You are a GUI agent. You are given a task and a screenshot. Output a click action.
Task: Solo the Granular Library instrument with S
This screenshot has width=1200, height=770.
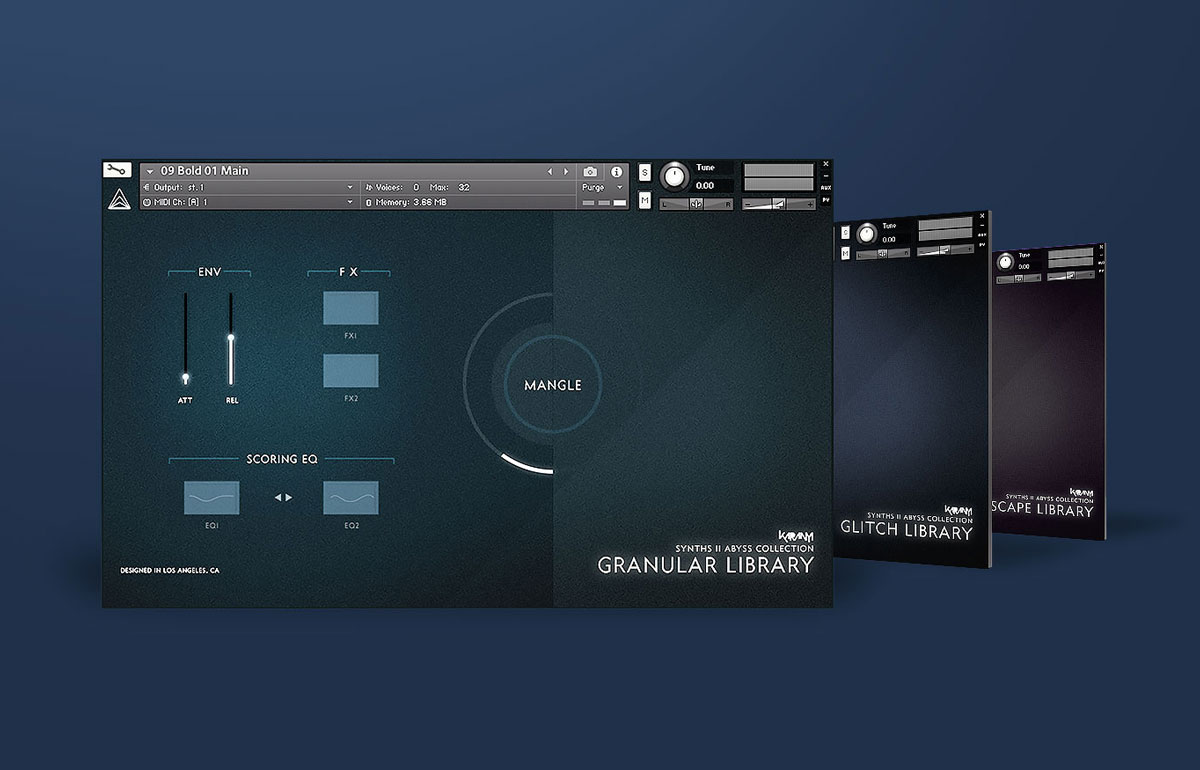644,173
